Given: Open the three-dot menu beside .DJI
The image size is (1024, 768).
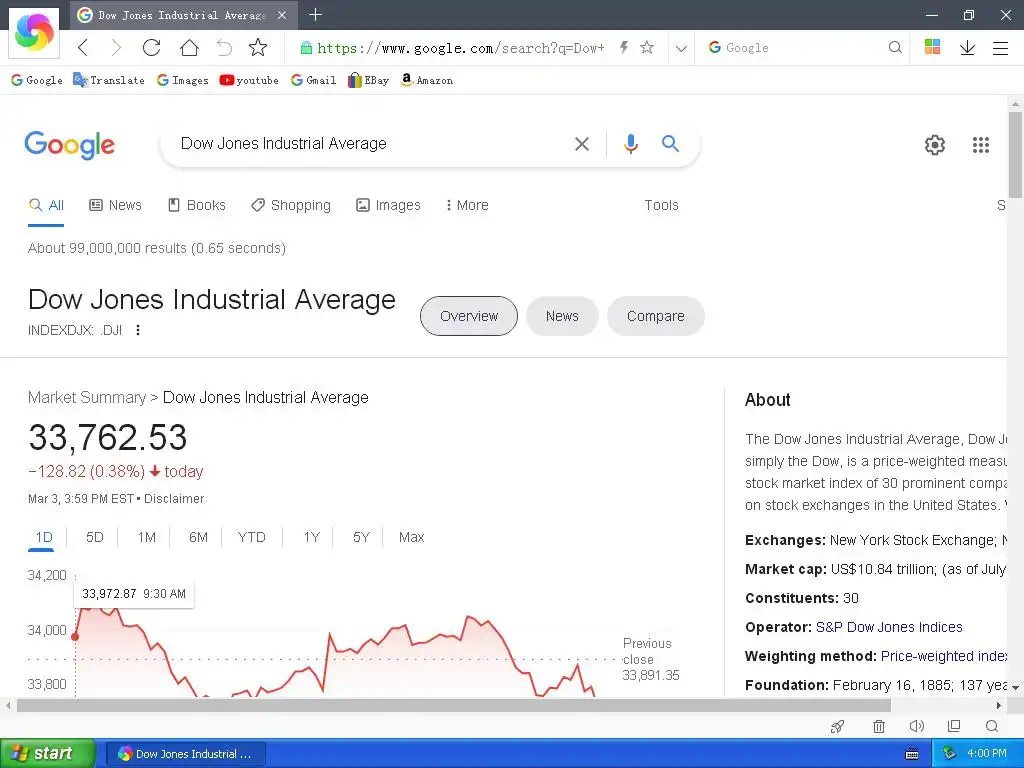Looking at the screenshot, I should [138, 330].
